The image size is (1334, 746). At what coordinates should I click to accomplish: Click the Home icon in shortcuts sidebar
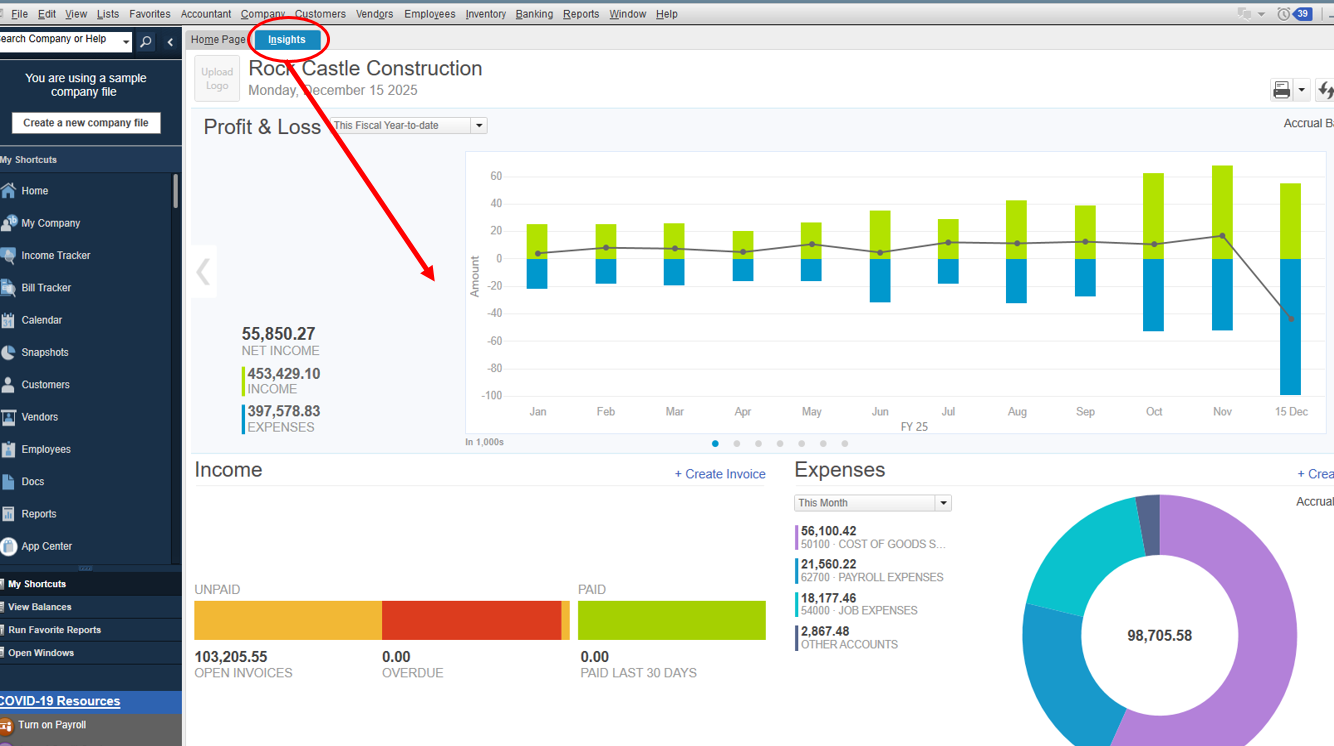[9, 191]
